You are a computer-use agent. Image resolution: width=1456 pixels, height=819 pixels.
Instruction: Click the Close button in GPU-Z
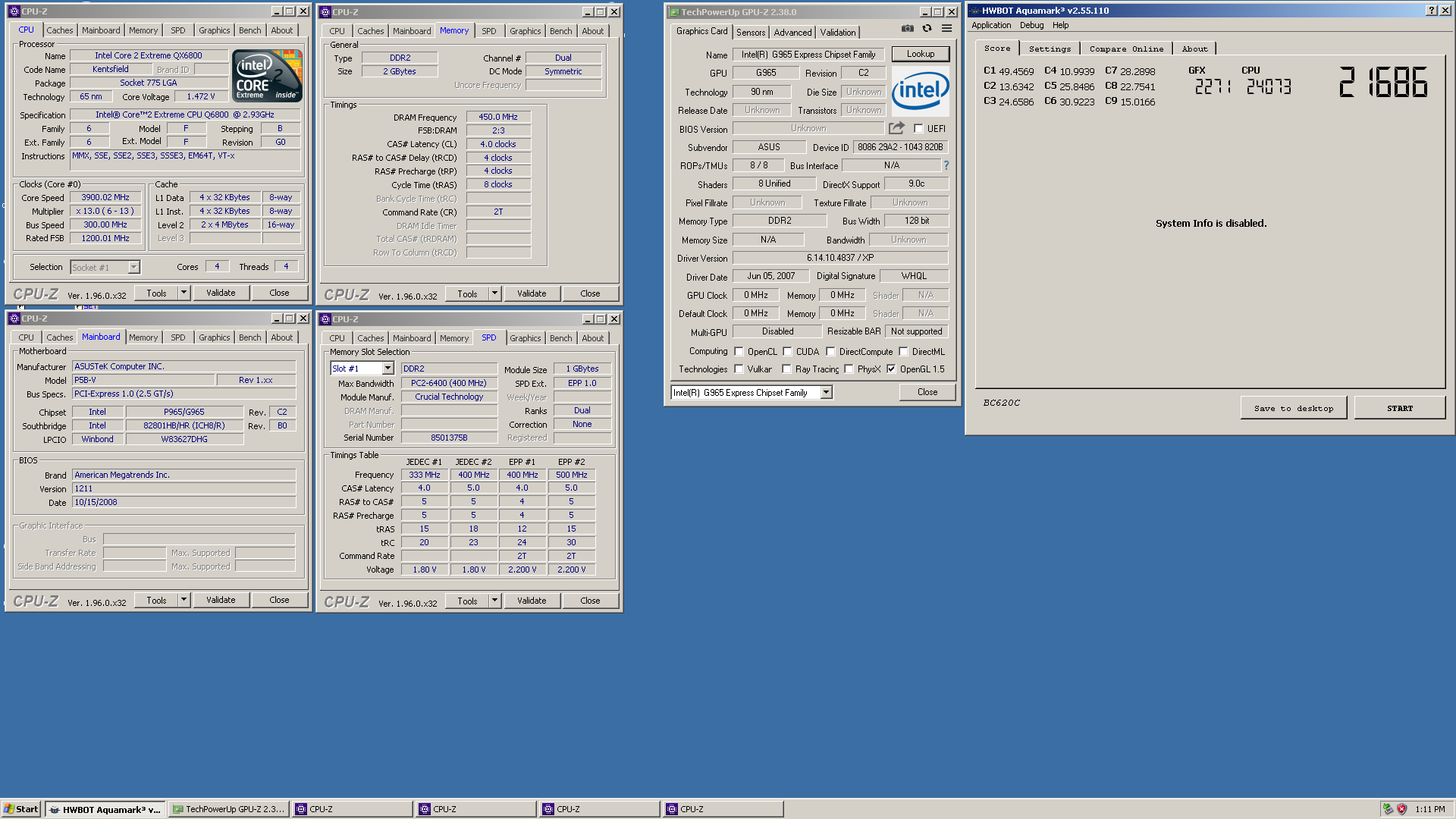pyautogui.click(x=927, y=392)
